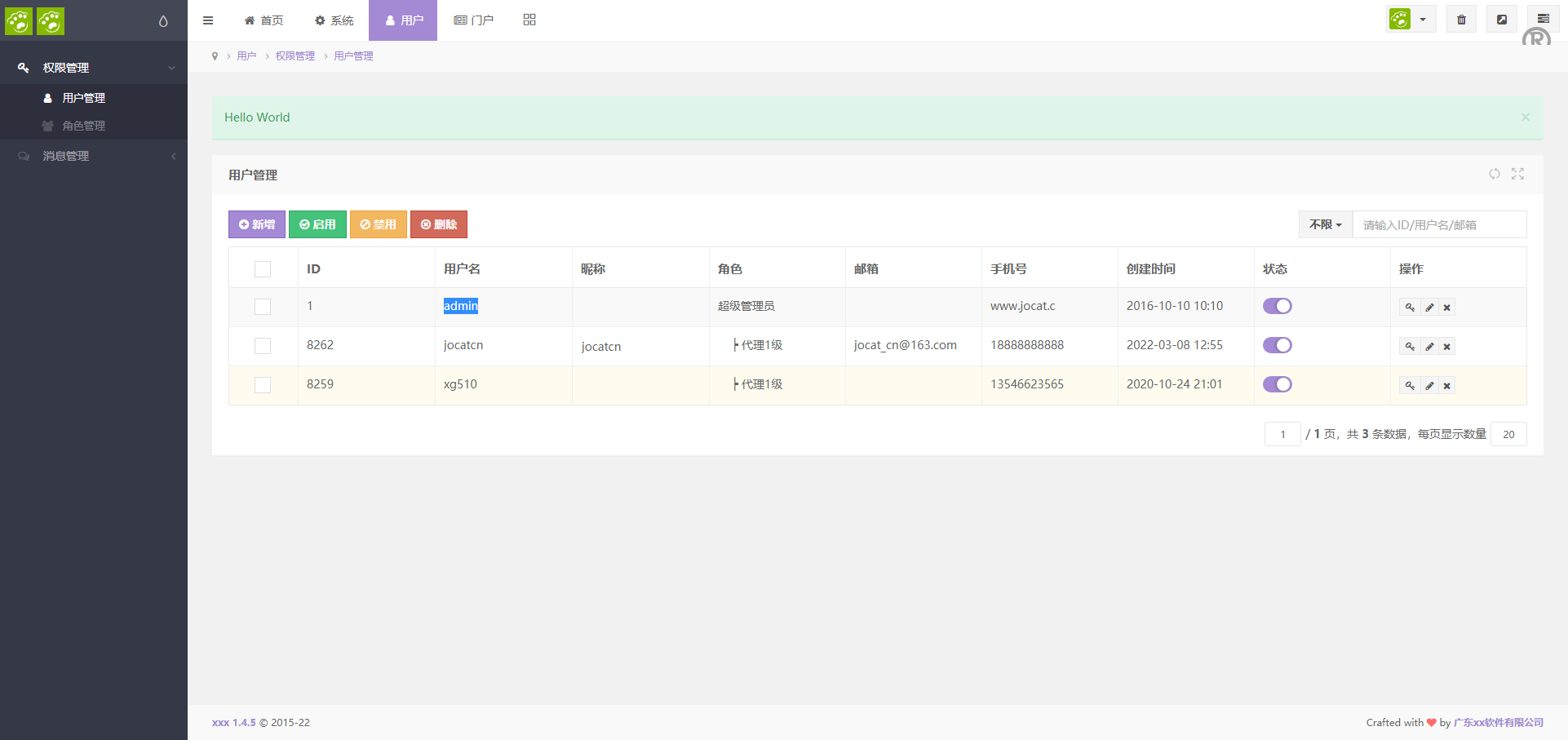
Task: Click the trash icon in top toolbar
Action: pos(1461,20)
